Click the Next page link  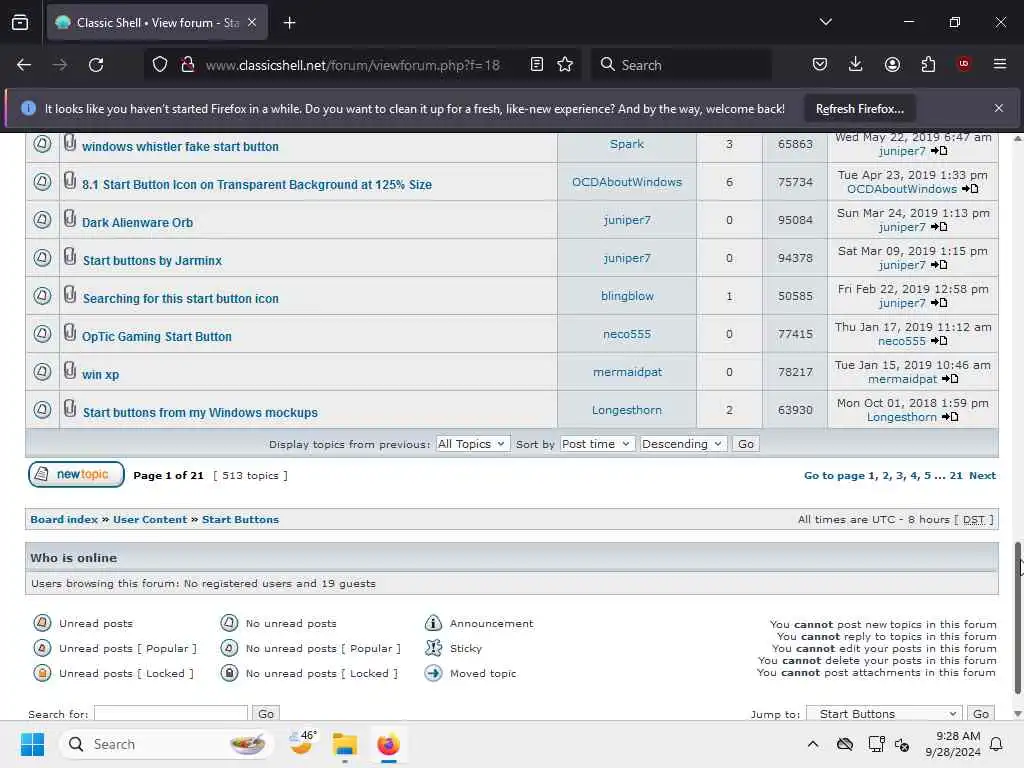coord(983,475)
